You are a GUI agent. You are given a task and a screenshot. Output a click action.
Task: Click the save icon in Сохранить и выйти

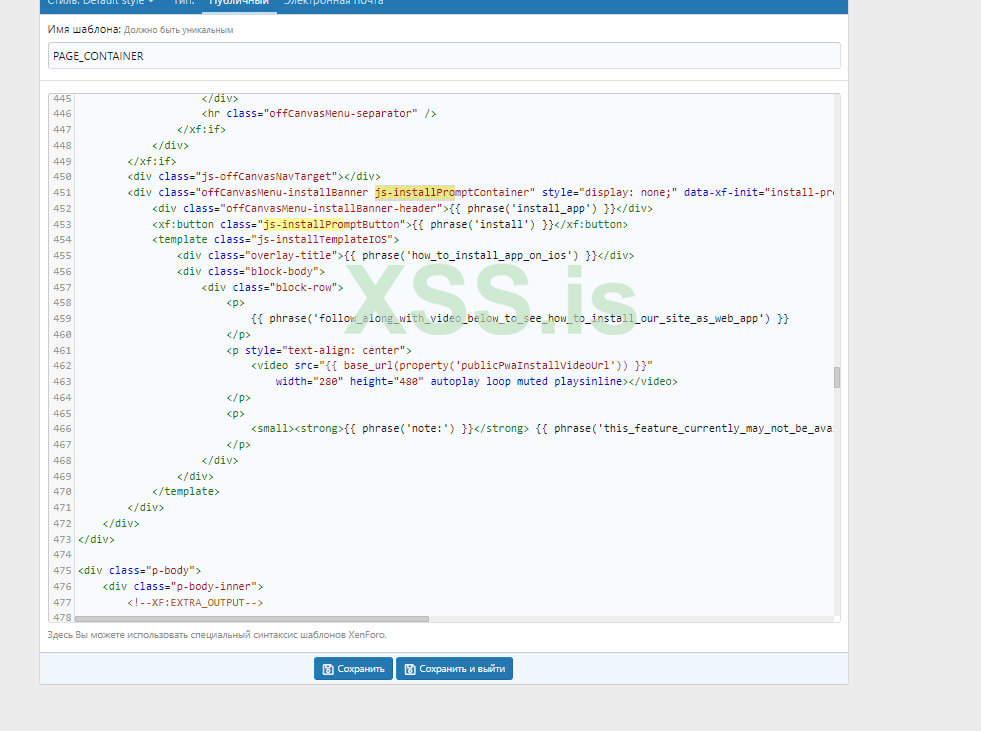click(410, 669)
